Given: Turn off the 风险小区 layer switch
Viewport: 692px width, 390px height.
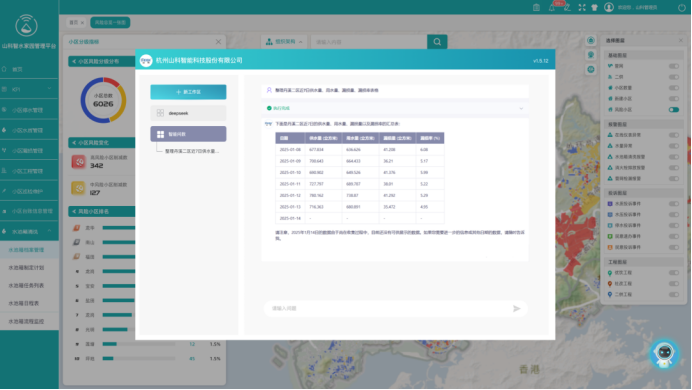Looking at the screenshot, I should pyautogui.click(x=673, y=109).
